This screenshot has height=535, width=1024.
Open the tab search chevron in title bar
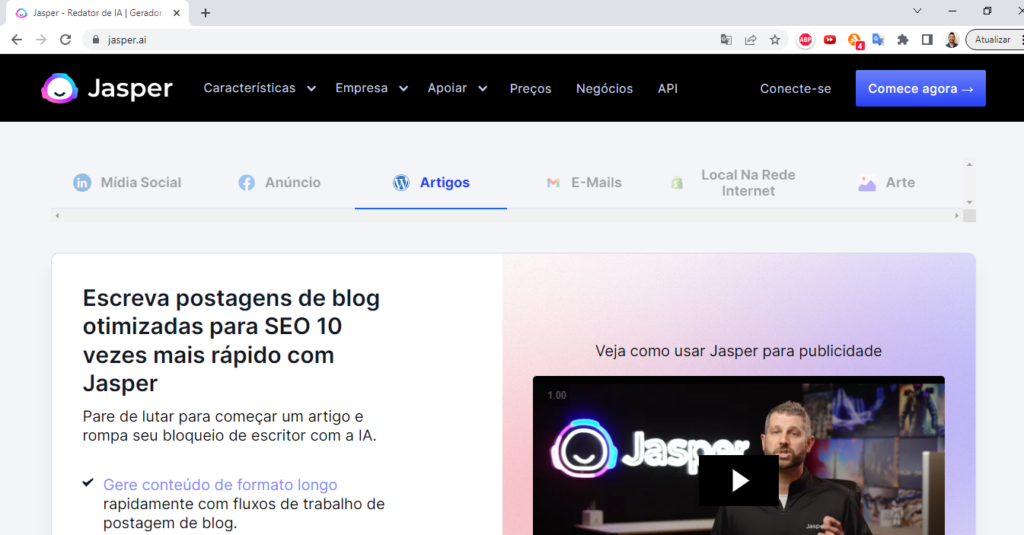[917, 11]
